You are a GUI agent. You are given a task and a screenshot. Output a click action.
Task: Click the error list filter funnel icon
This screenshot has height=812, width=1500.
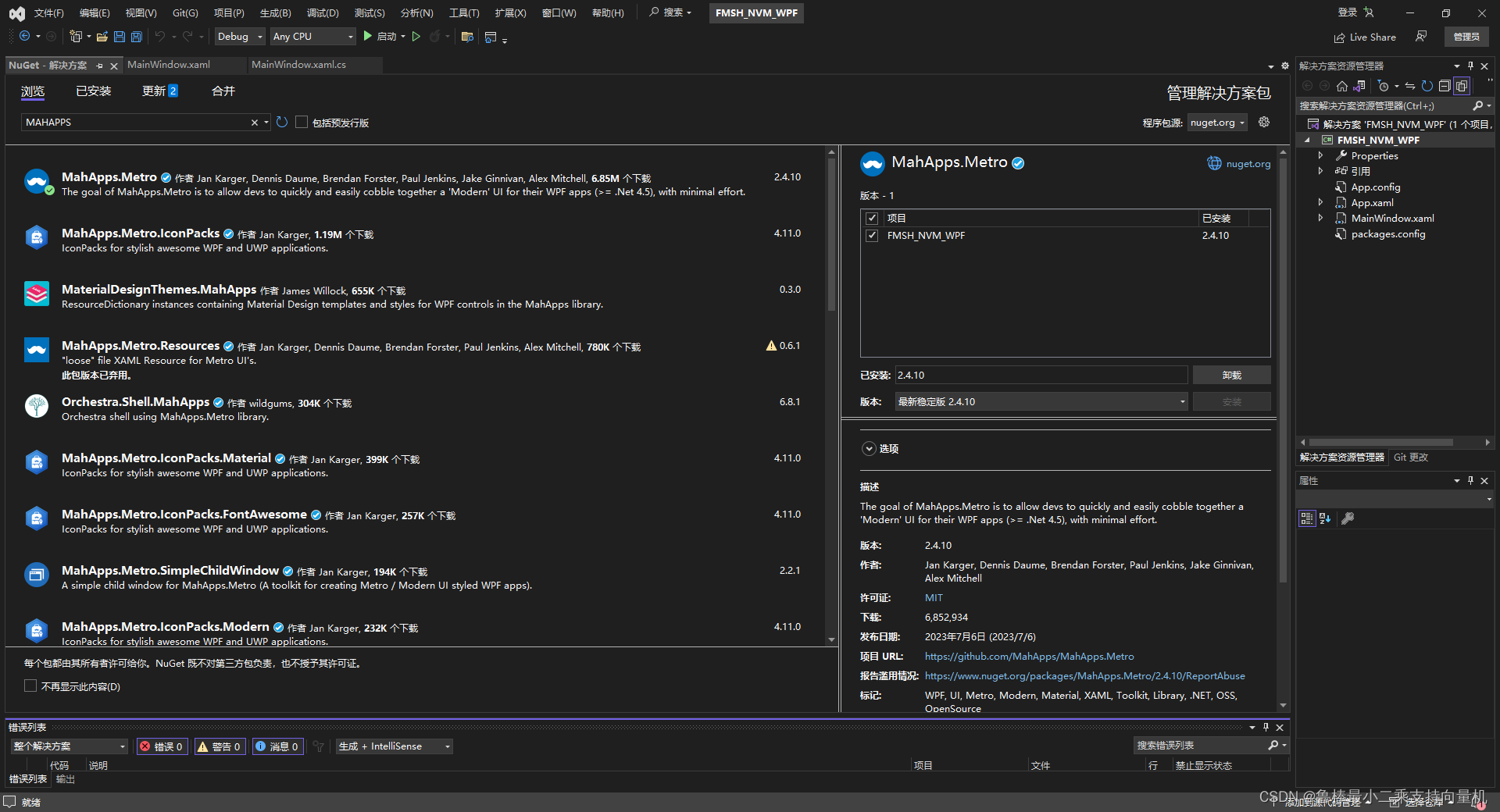point(318,746)
